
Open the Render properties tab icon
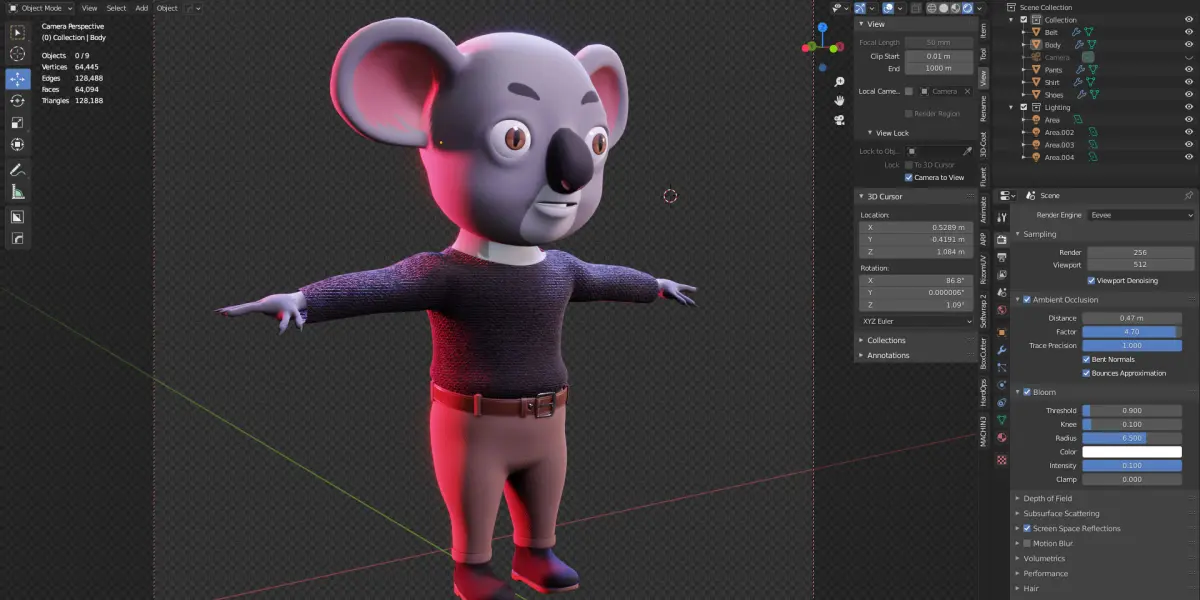click(x=1001, y=240)
